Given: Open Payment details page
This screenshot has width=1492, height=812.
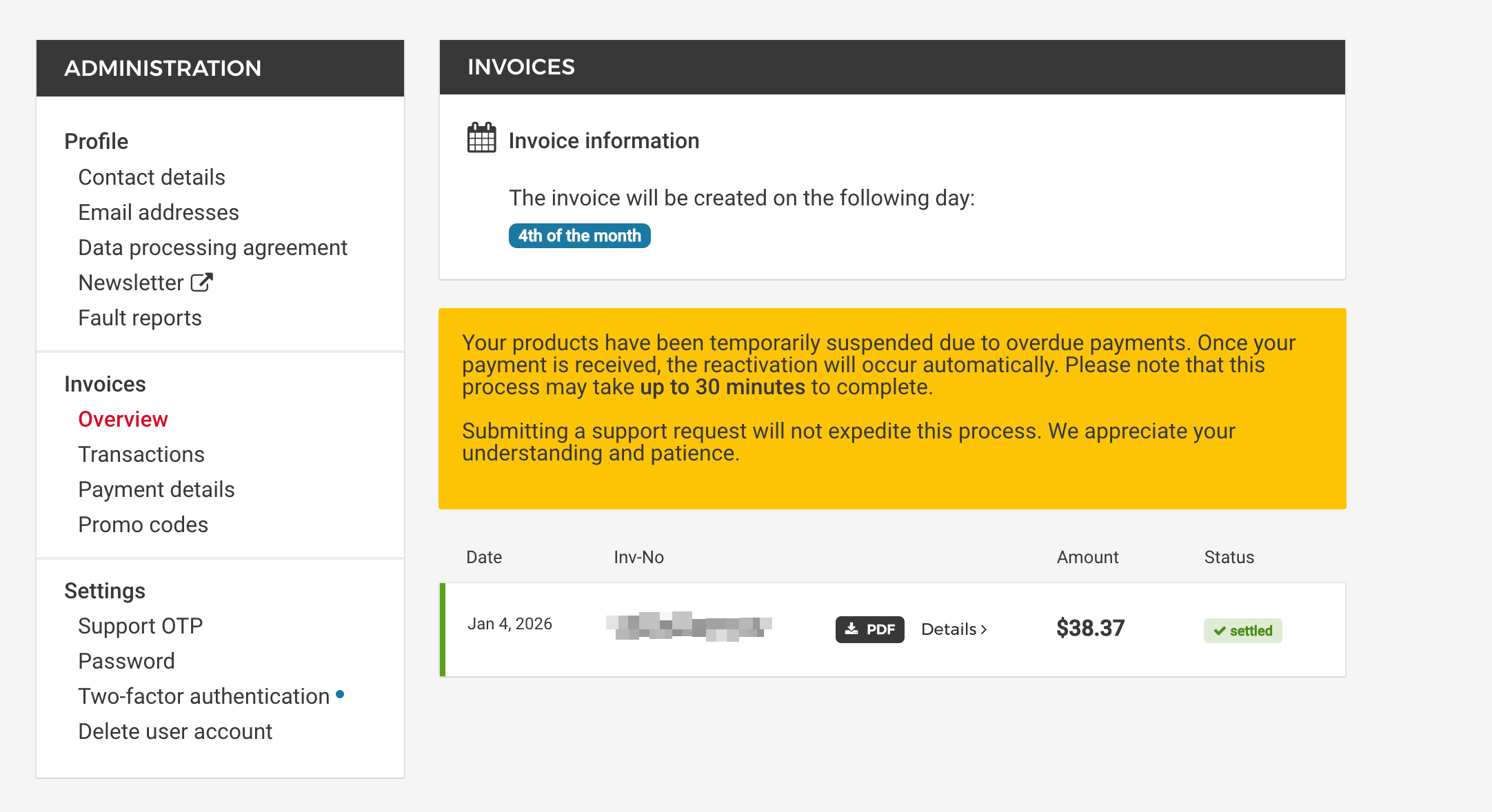Looking at the screenshot, I should pos(157,489).
